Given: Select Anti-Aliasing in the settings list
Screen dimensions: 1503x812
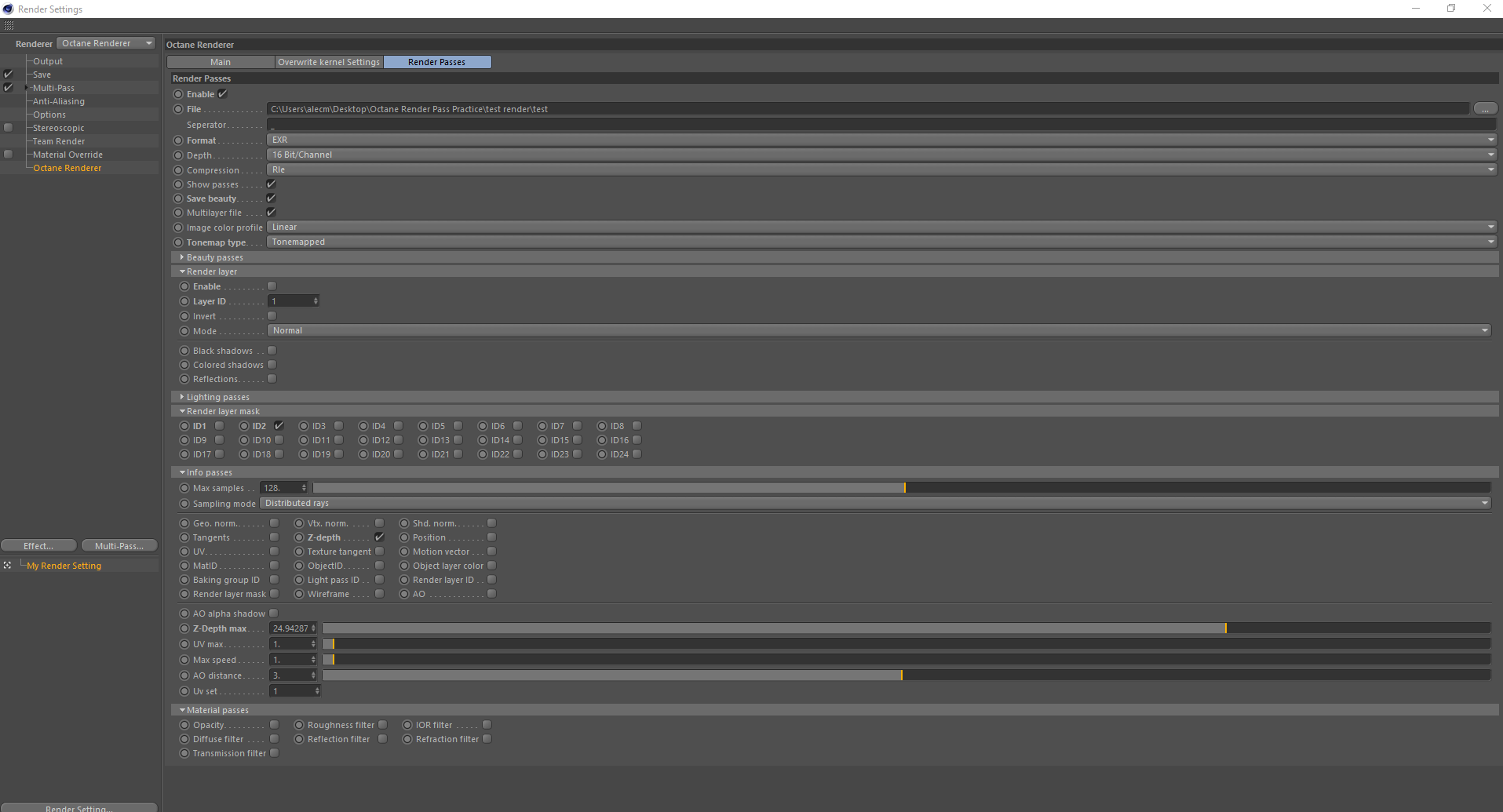Looking at the screenshot, I should [59, 101].
